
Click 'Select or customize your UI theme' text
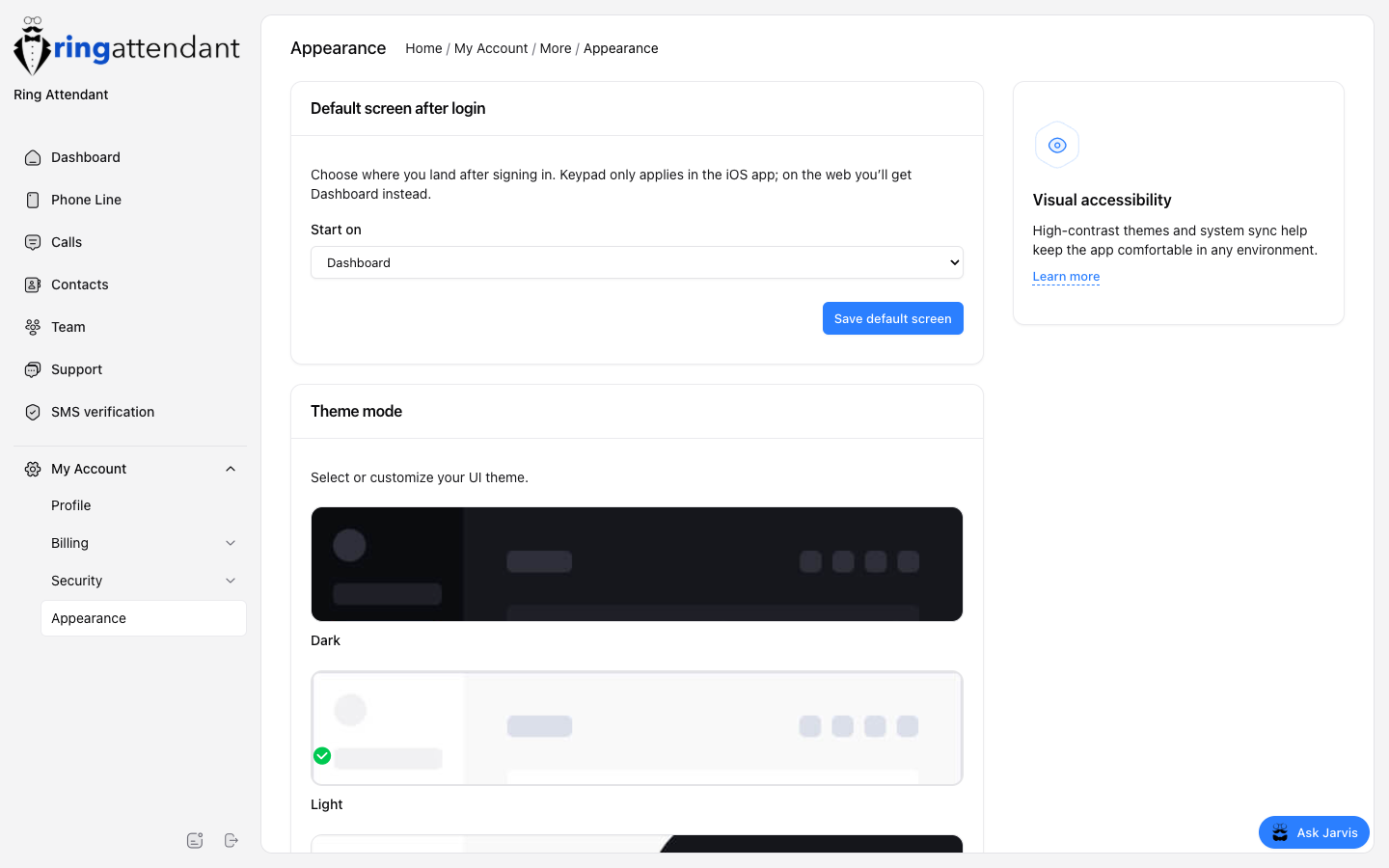(420, 477)
